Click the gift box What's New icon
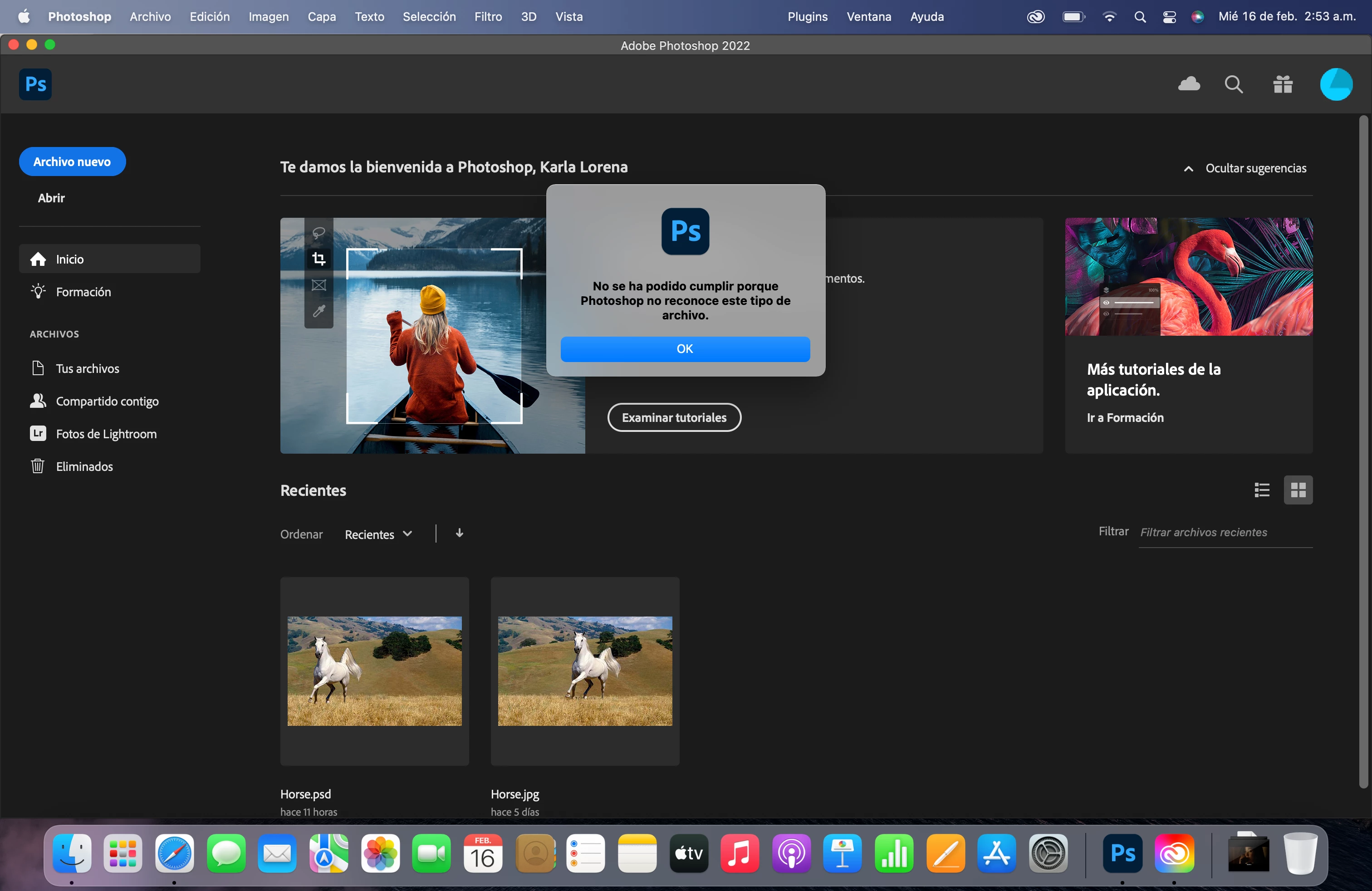1372x891 pixels. (x=1283, y=85)
